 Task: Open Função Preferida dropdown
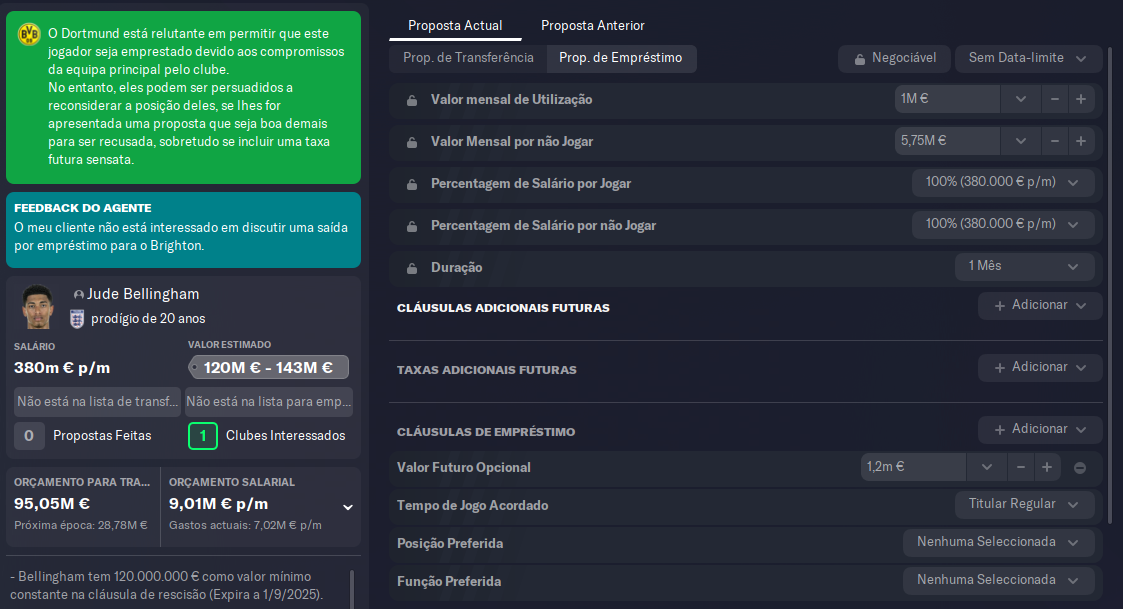click(998, 580)
